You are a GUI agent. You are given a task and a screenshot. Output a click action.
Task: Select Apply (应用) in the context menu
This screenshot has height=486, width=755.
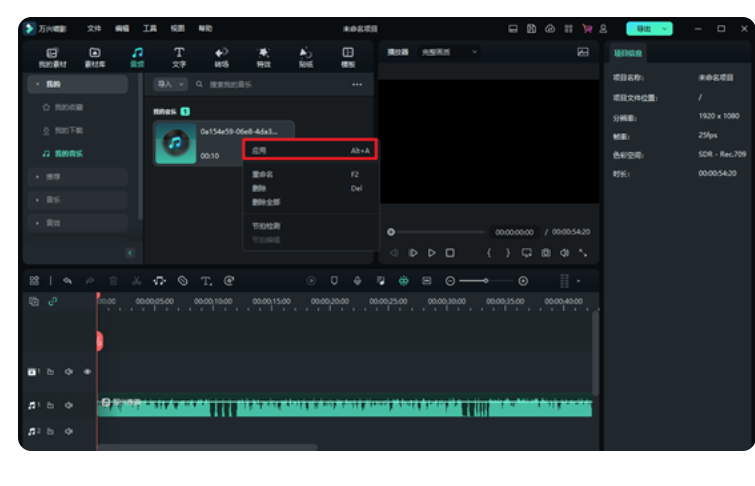tap(309, 150)
